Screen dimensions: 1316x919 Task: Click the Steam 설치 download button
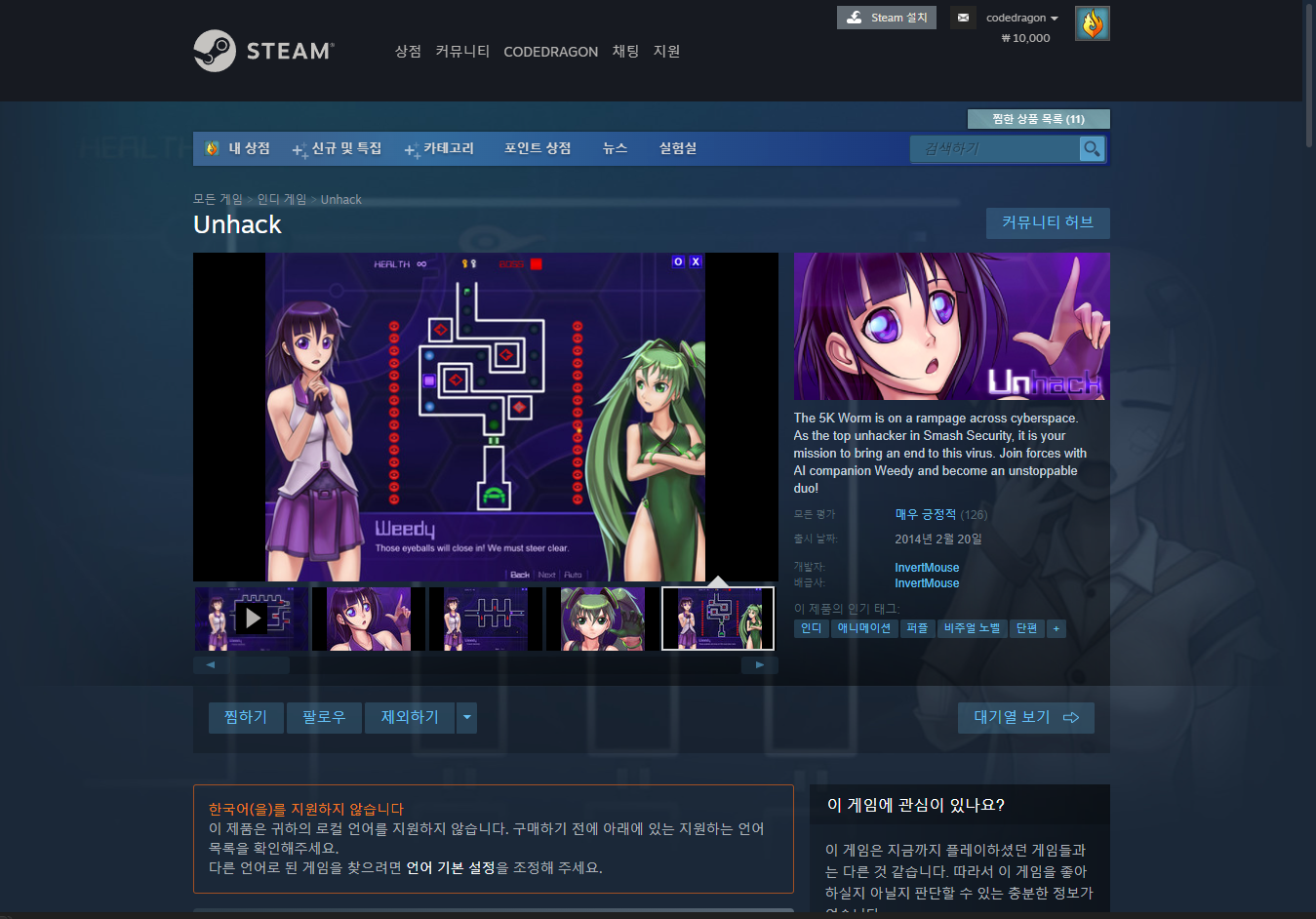[x=887, y=18]
